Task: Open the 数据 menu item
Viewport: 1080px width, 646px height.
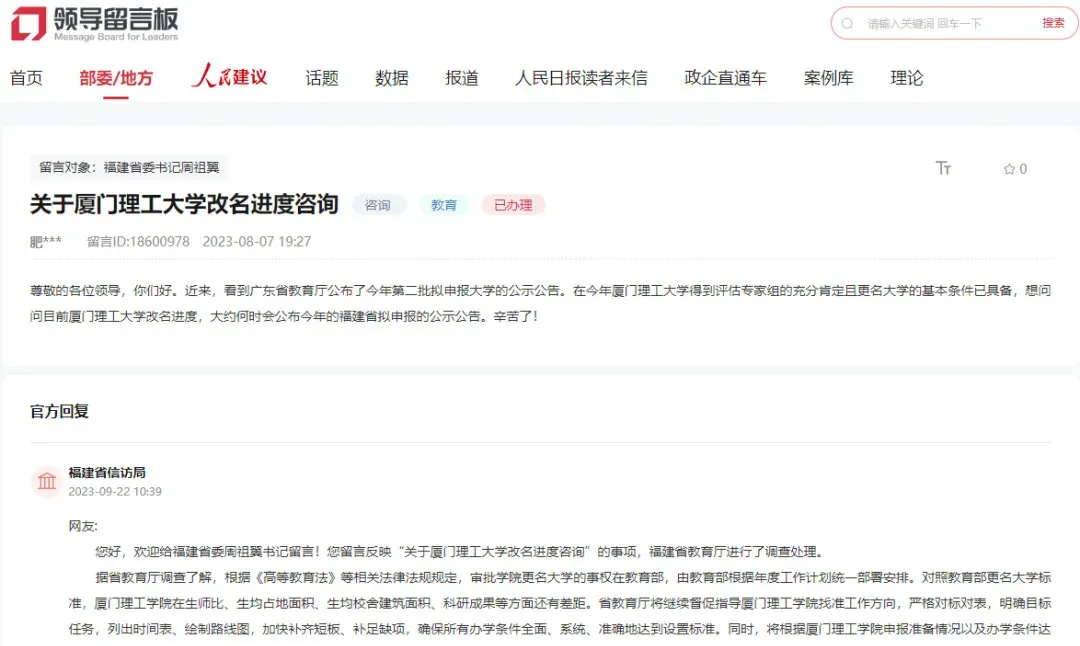Action: click(x=391, y=76)
